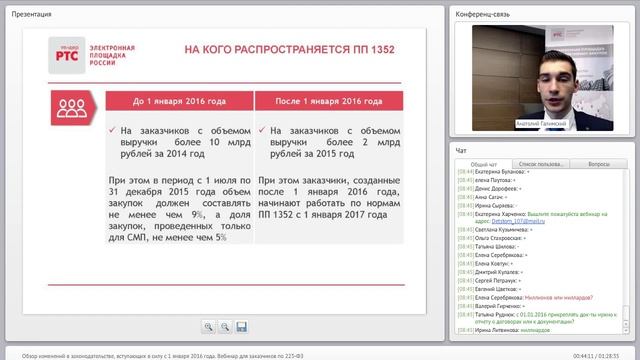The height and width of the screenshot is (360, 640).
Task: Click the chat message from Валерий Гирченко
Action: click(491, 306)
